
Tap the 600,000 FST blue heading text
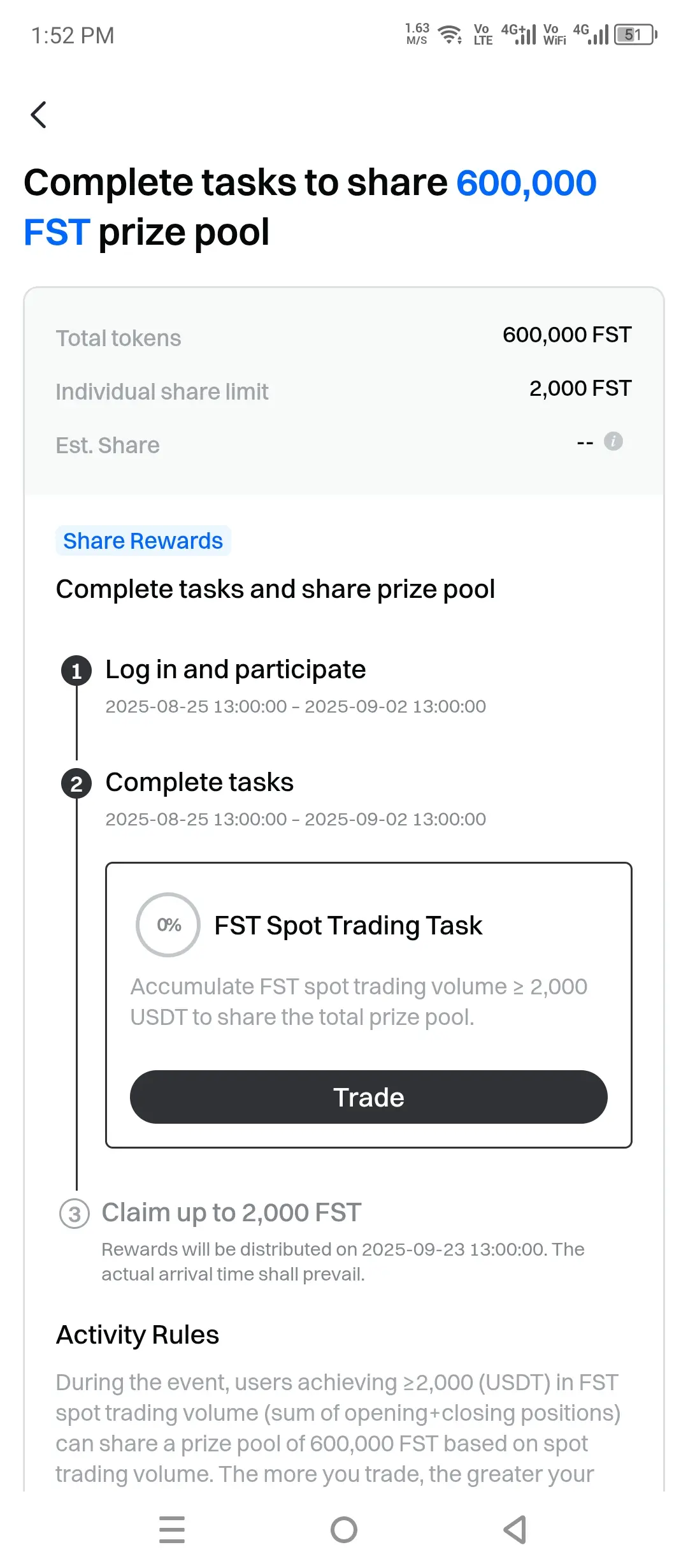pos(310,207)
